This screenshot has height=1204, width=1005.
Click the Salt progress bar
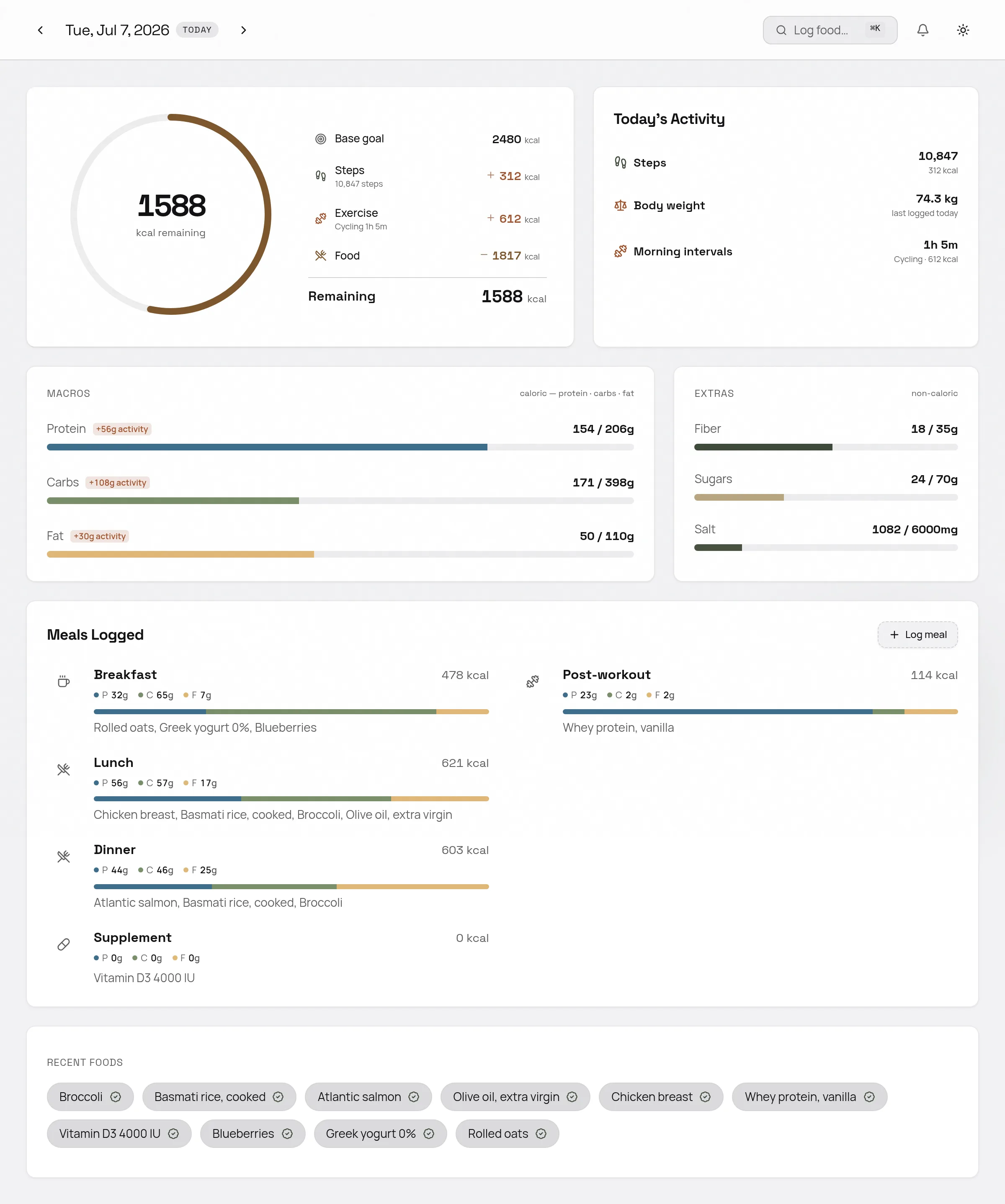click(x=825, y=548)
